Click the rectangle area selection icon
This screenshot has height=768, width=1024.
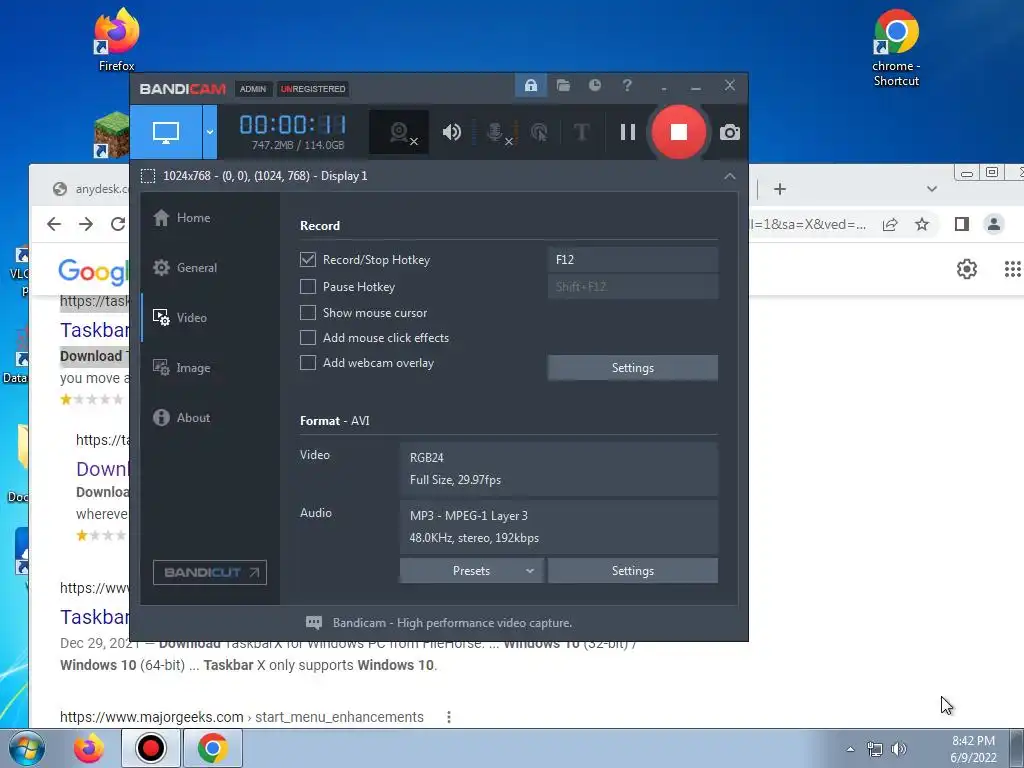(148, 176)
